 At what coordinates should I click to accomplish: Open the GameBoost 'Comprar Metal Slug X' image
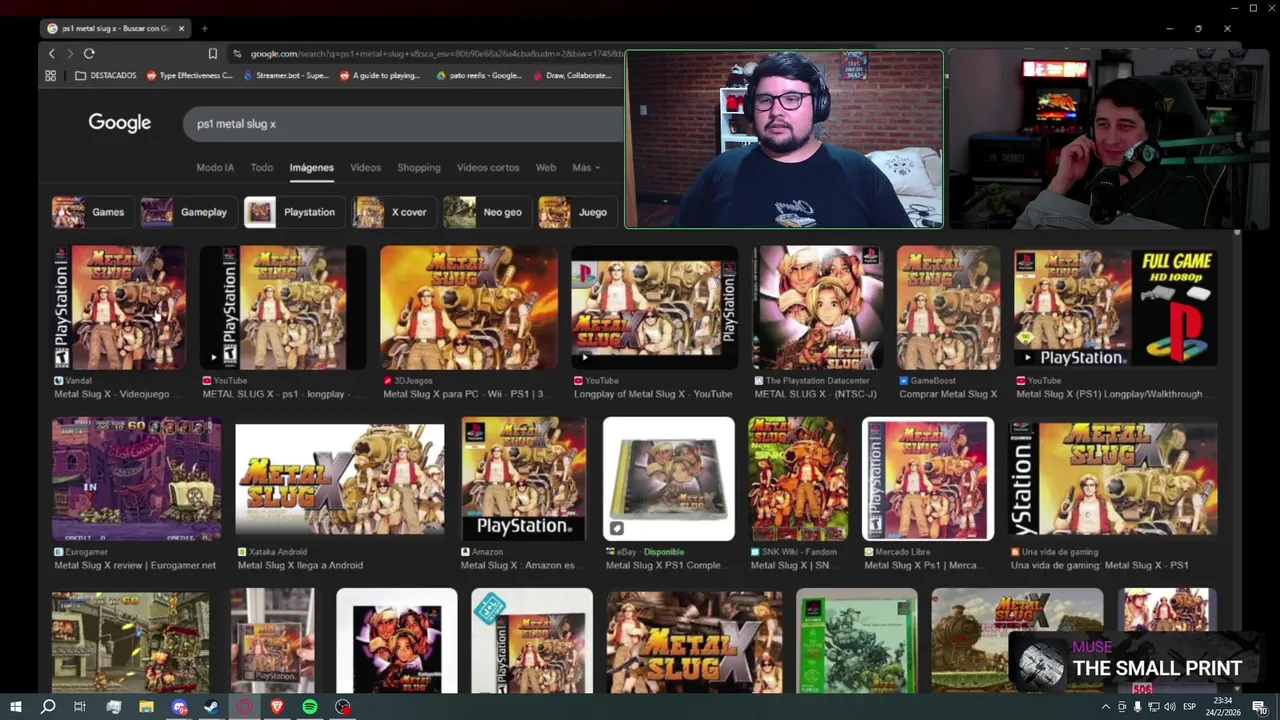(x=948, y=308)
